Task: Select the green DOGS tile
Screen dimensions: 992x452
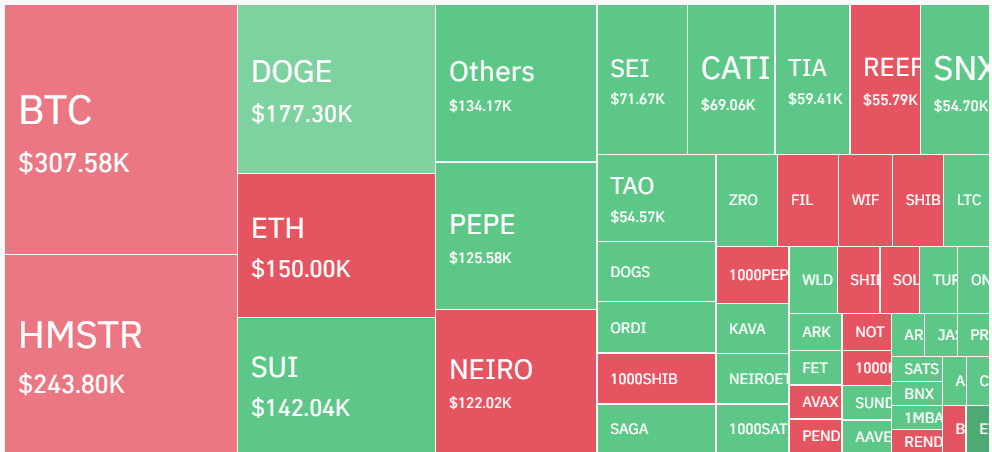Action: click(x=656, y=272)
